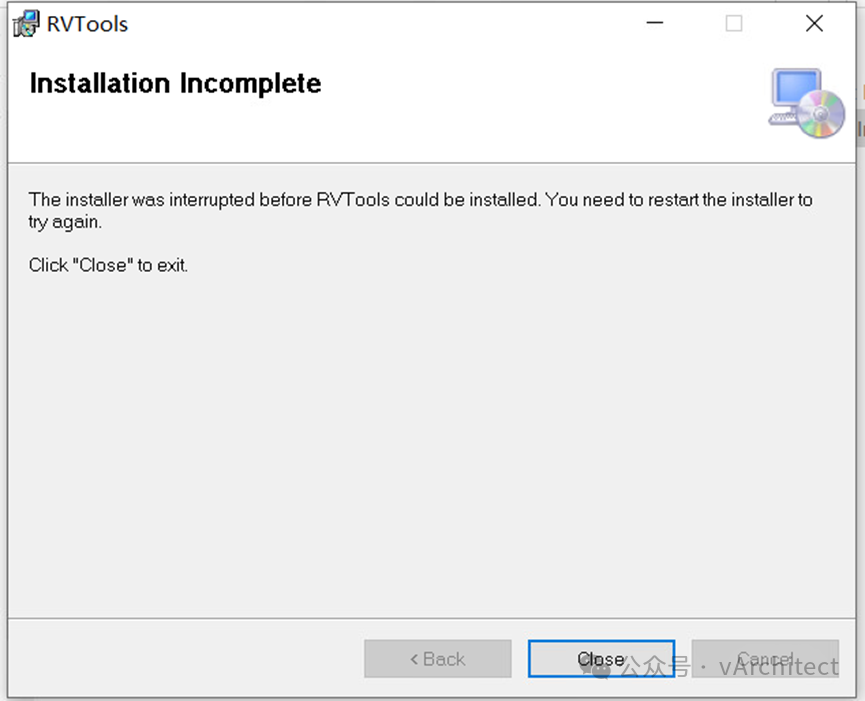Click the RVTools title text
The height and width of the screenshot is (701, 865).
[x=87, y=24]
